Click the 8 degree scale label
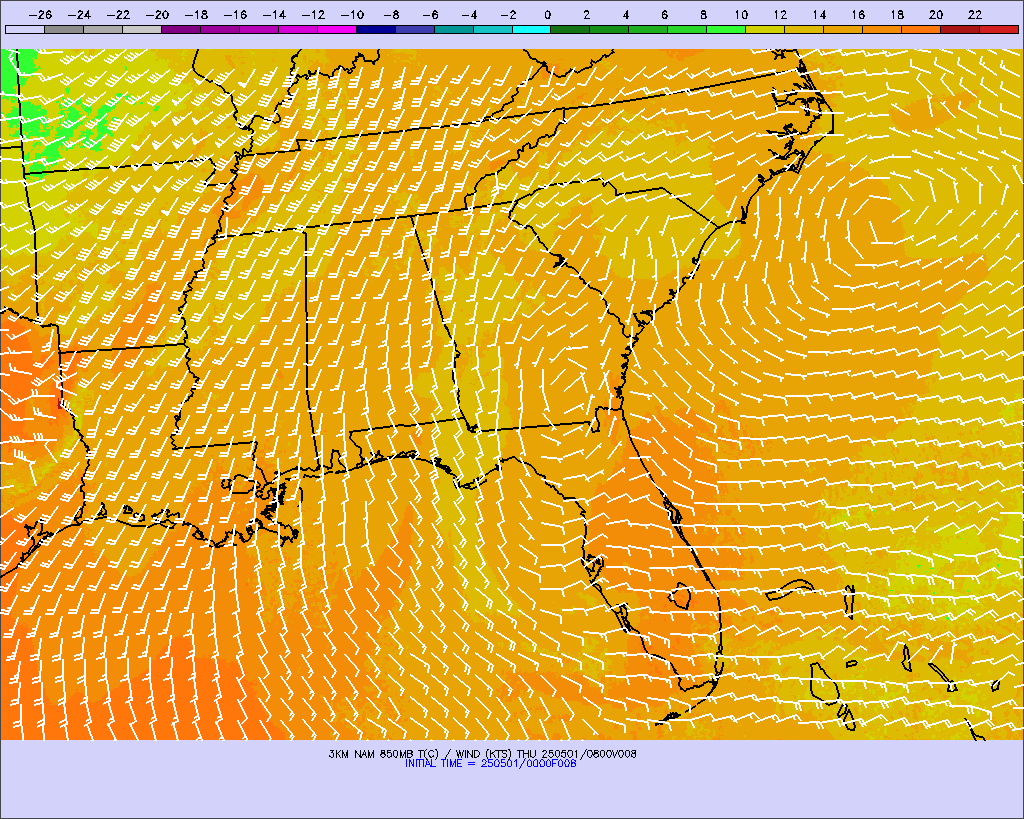This screenshot has width=1024, height=819. [703, 14]
